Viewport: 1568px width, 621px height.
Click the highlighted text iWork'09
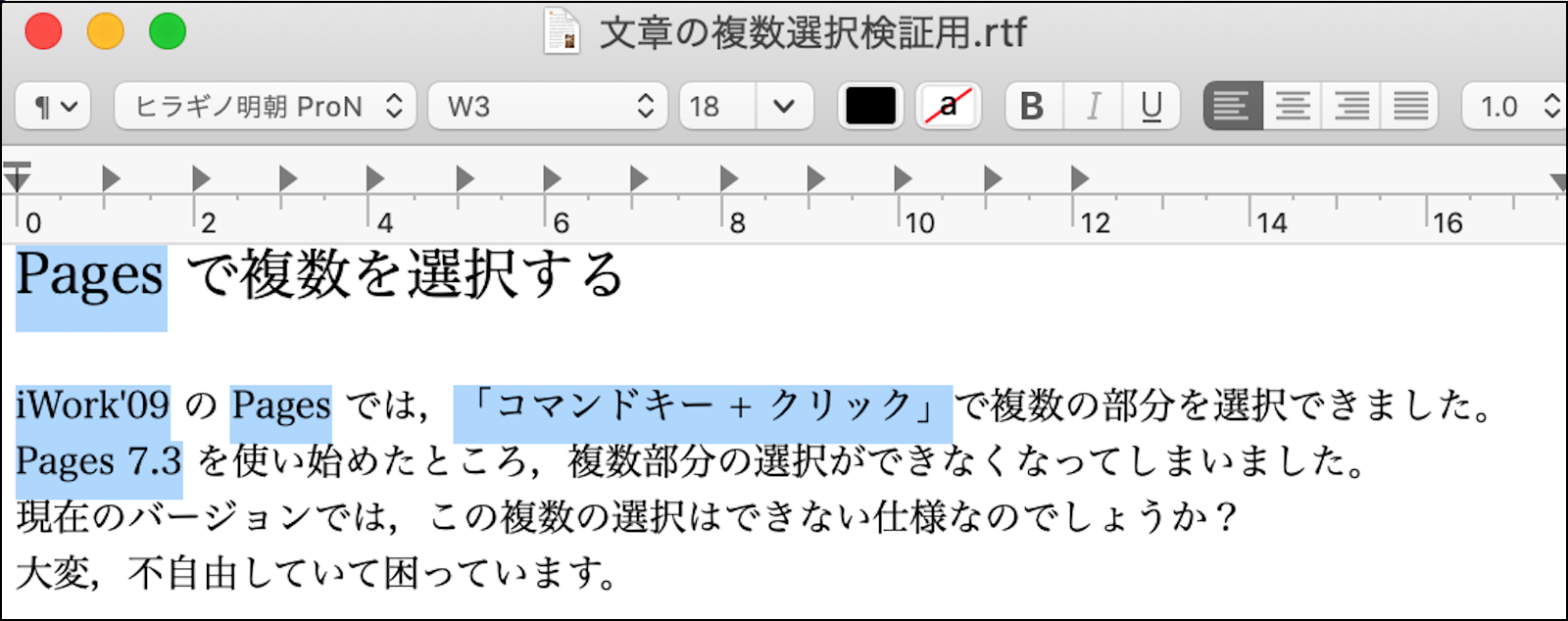[93, 405]
